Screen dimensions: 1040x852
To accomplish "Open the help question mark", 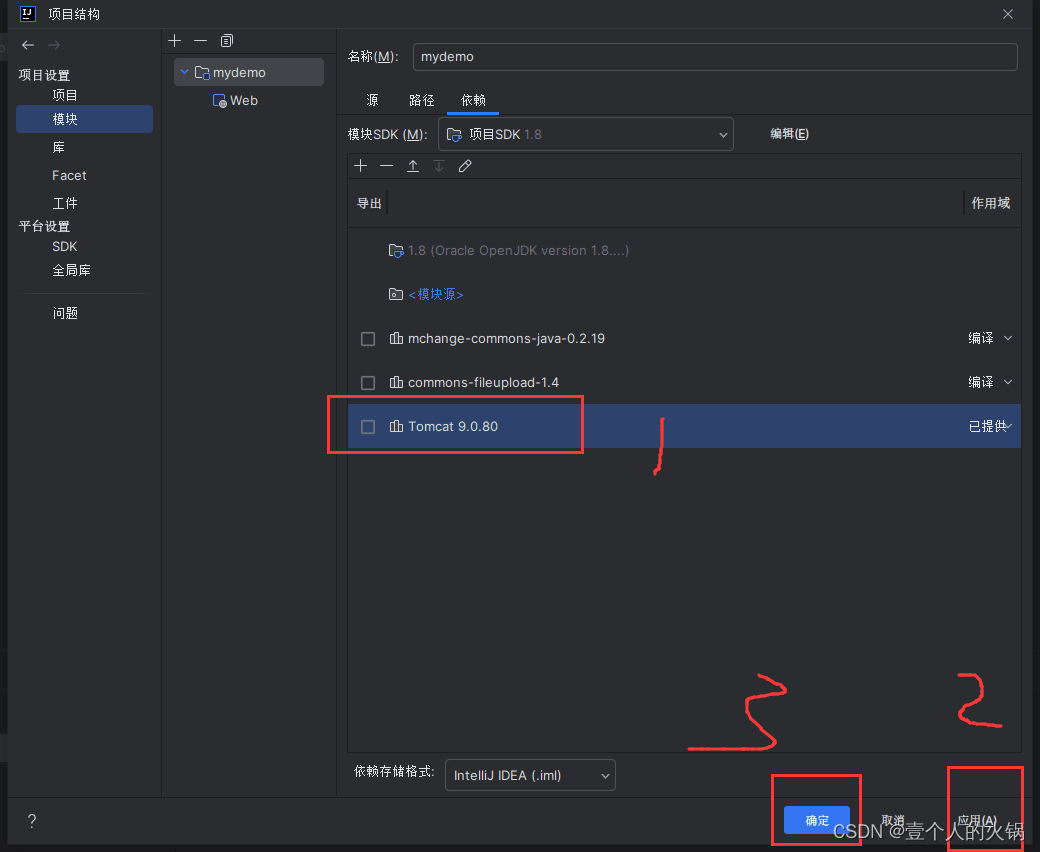I will [32, 821].
